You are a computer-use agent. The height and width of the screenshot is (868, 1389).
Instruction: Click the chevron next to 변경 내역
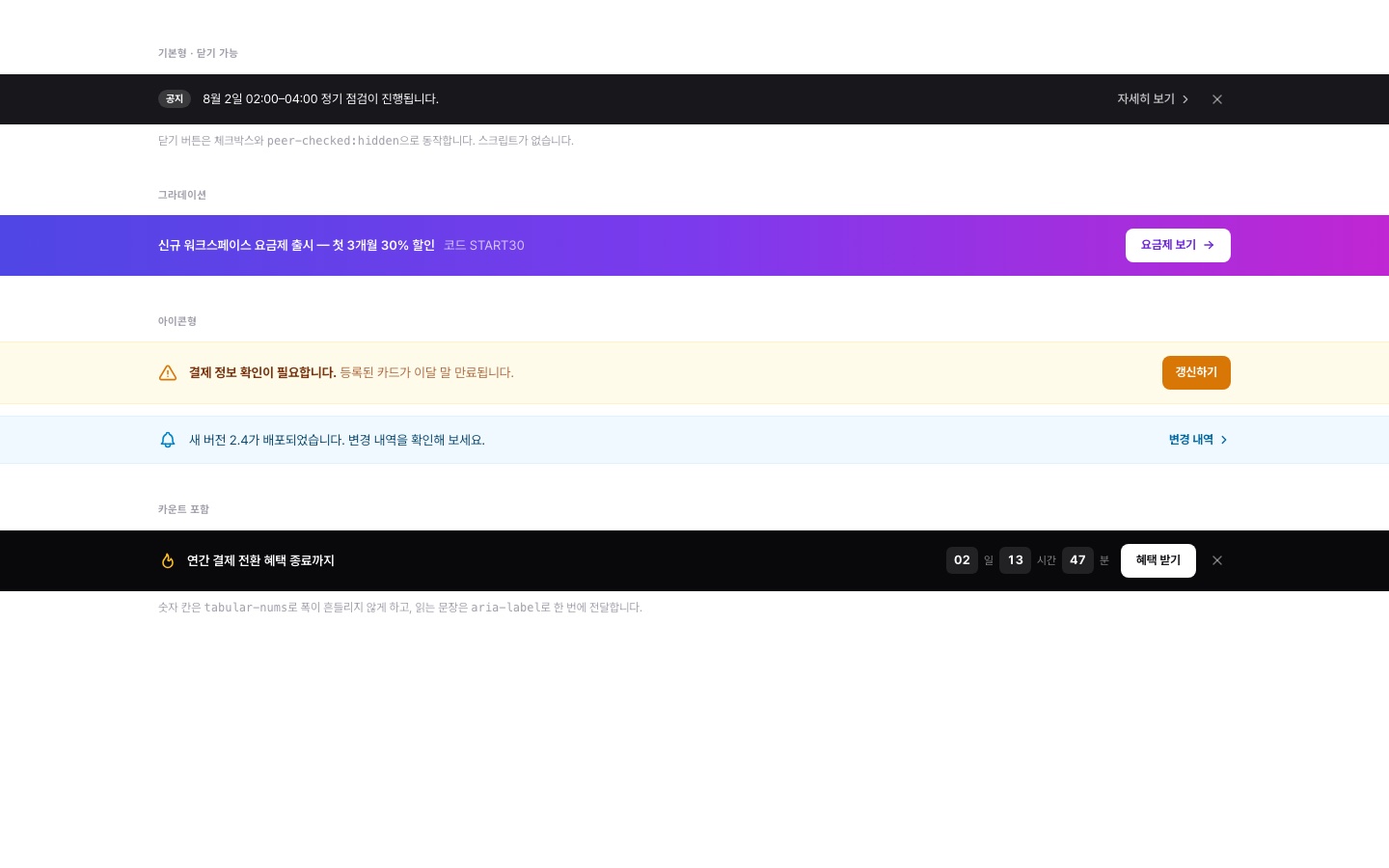coord(1224,440)
